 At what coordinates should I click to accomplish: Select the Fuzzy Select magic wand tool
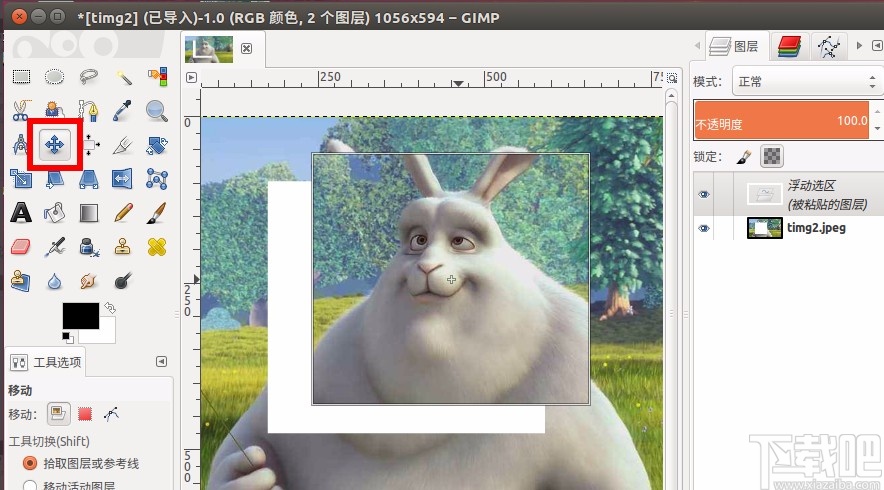(x=123, y=77)
